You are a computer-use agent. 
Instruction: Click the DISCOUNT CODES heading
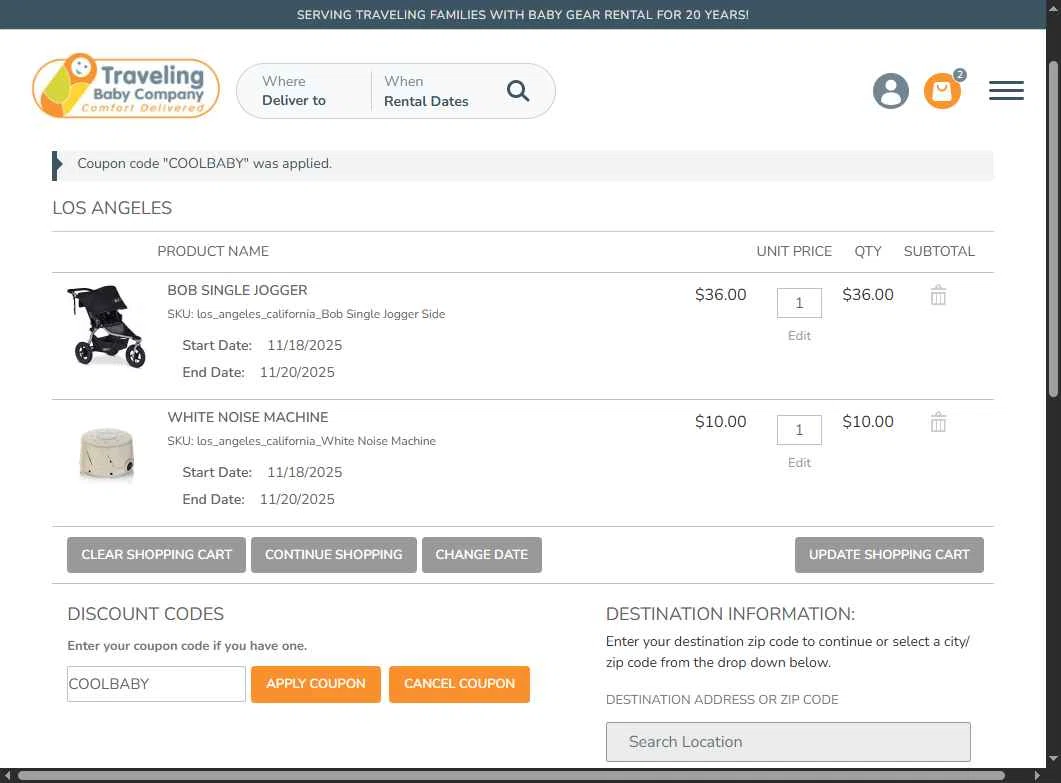145,614
